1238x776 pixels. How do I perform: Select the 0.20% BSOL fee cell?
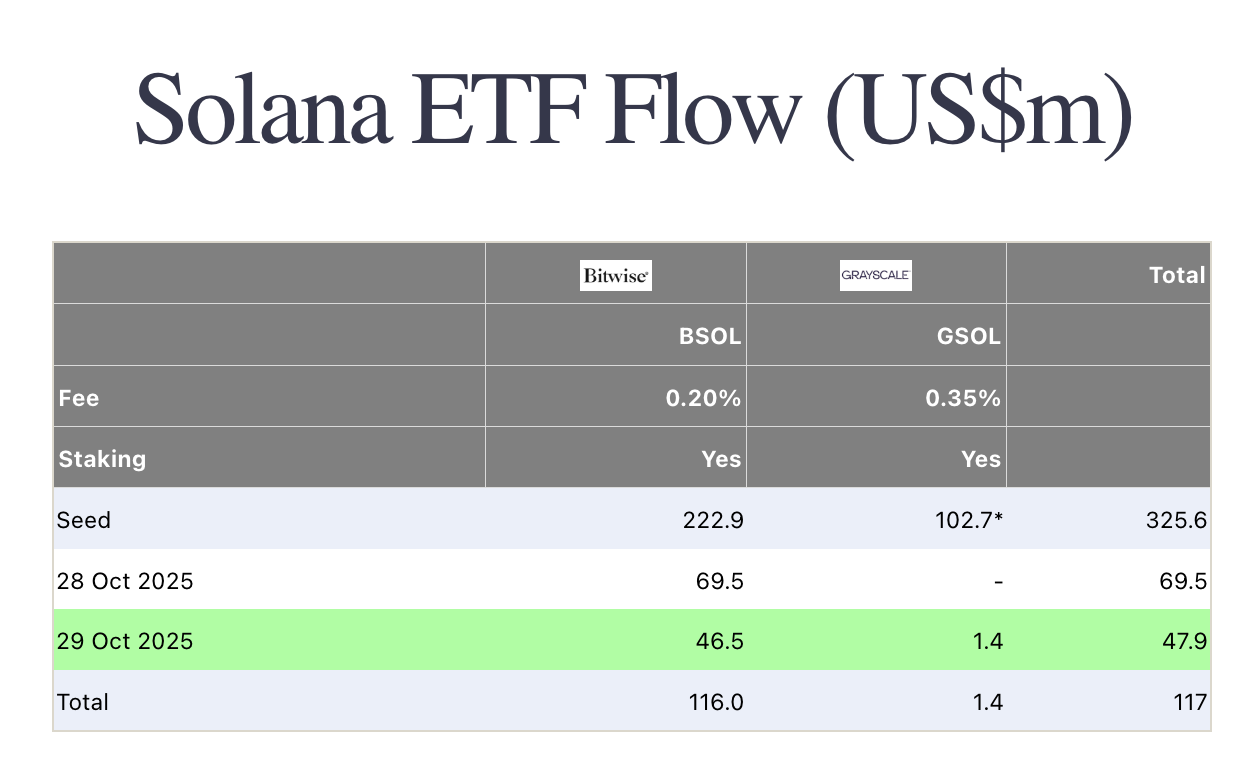click(703, 397)
